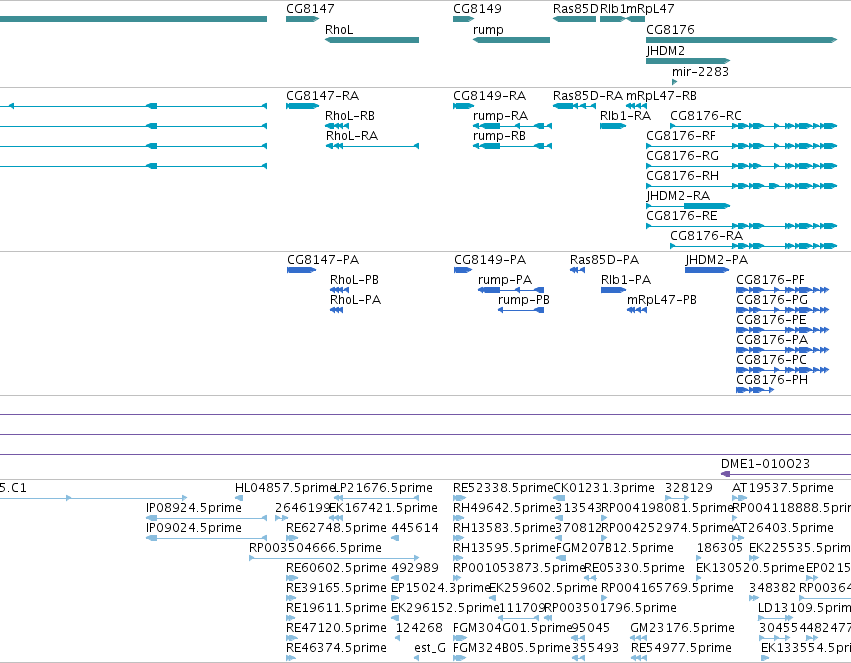Viewport: 851px width, 663px height.
Task: Click the CG8176-PF CDS label
Action: 770,280
